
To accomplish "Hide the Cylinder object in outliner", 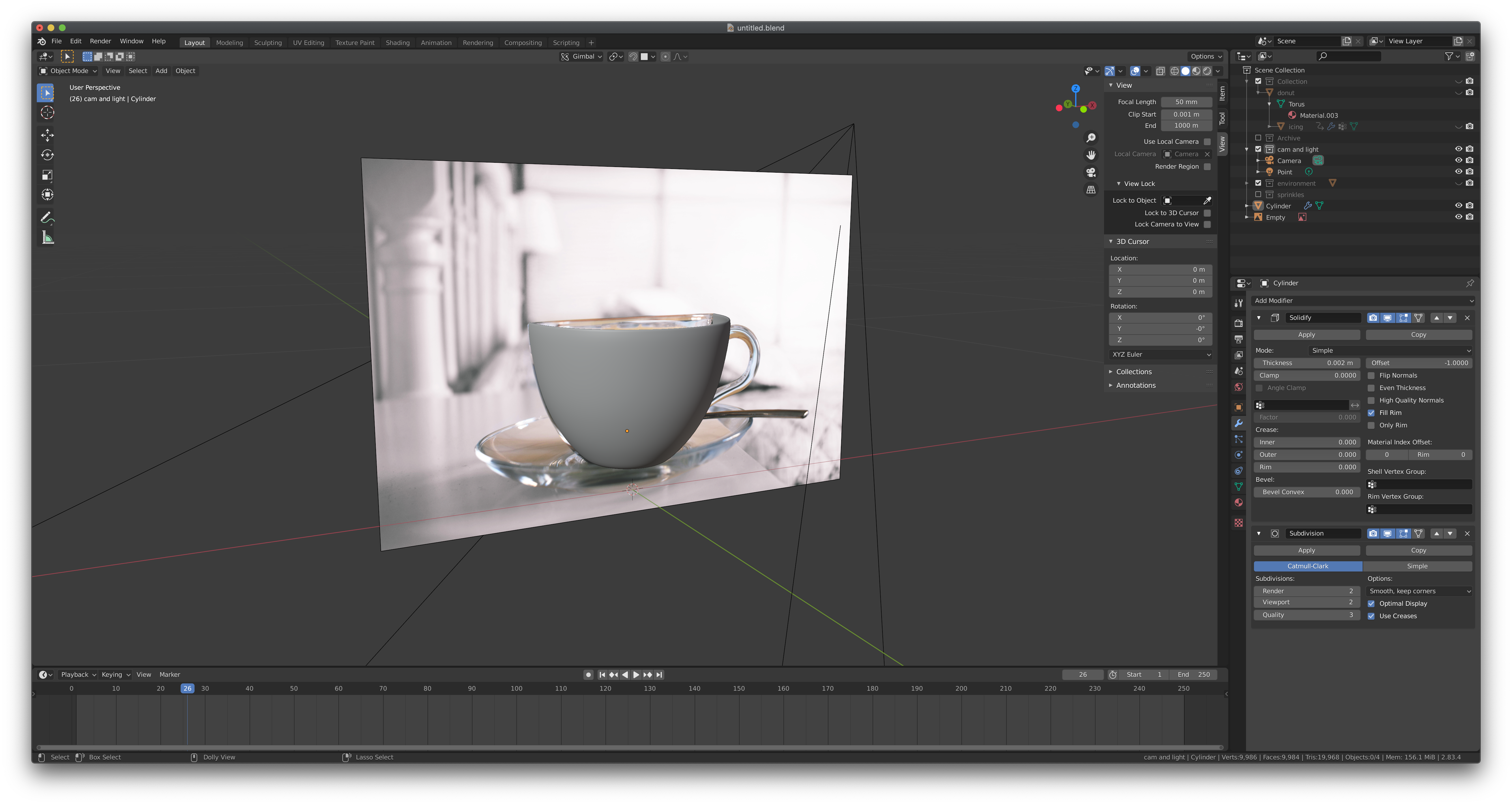I will pyautogui.click(x=1458, y=205).
